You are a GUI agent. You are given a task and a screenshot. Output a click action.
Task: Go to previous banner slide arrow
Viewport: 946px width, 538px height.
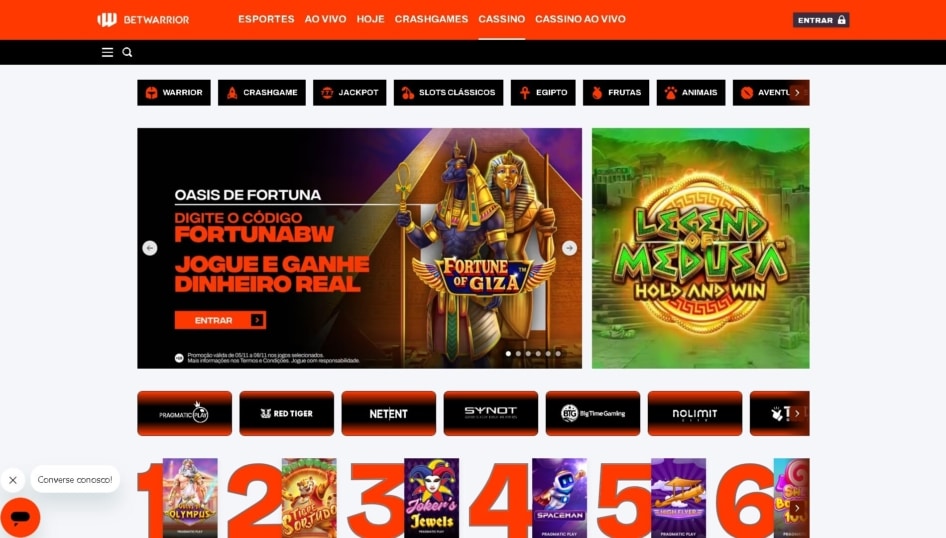pyautogui.click(x=150, y=248)
